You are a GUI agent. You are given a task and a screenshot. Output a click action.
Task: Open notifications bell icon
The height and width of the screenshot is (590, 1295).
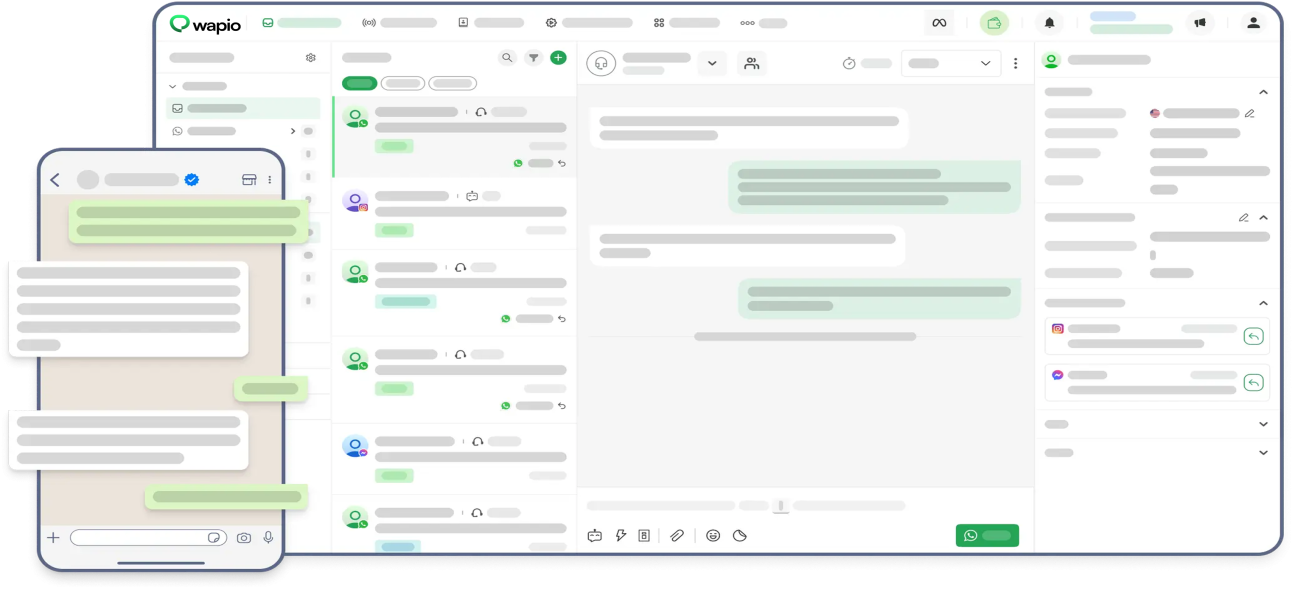coord(1049,23)
